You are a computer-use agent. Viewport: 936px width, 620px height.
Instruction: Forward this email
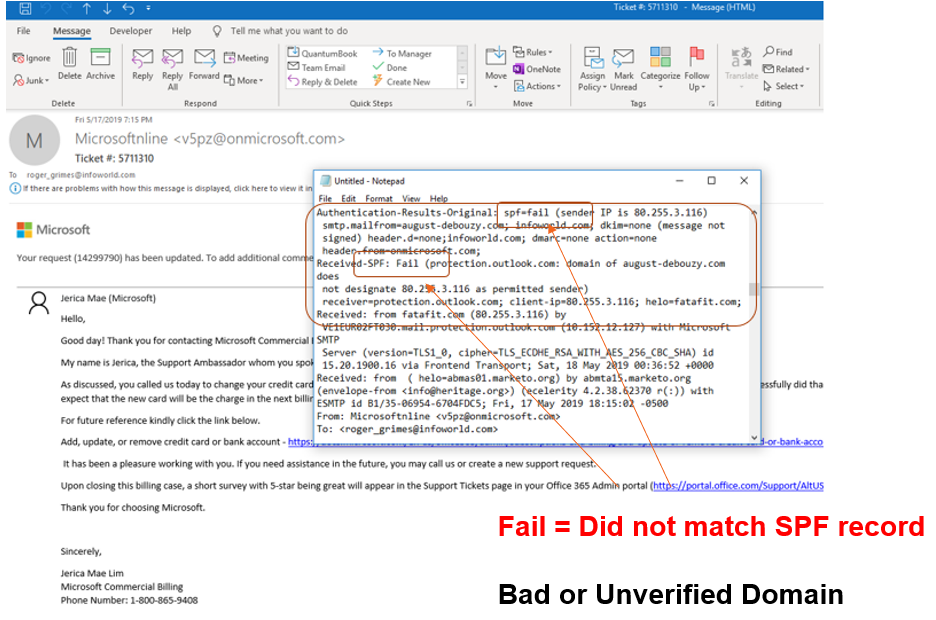tap(204, 64)
